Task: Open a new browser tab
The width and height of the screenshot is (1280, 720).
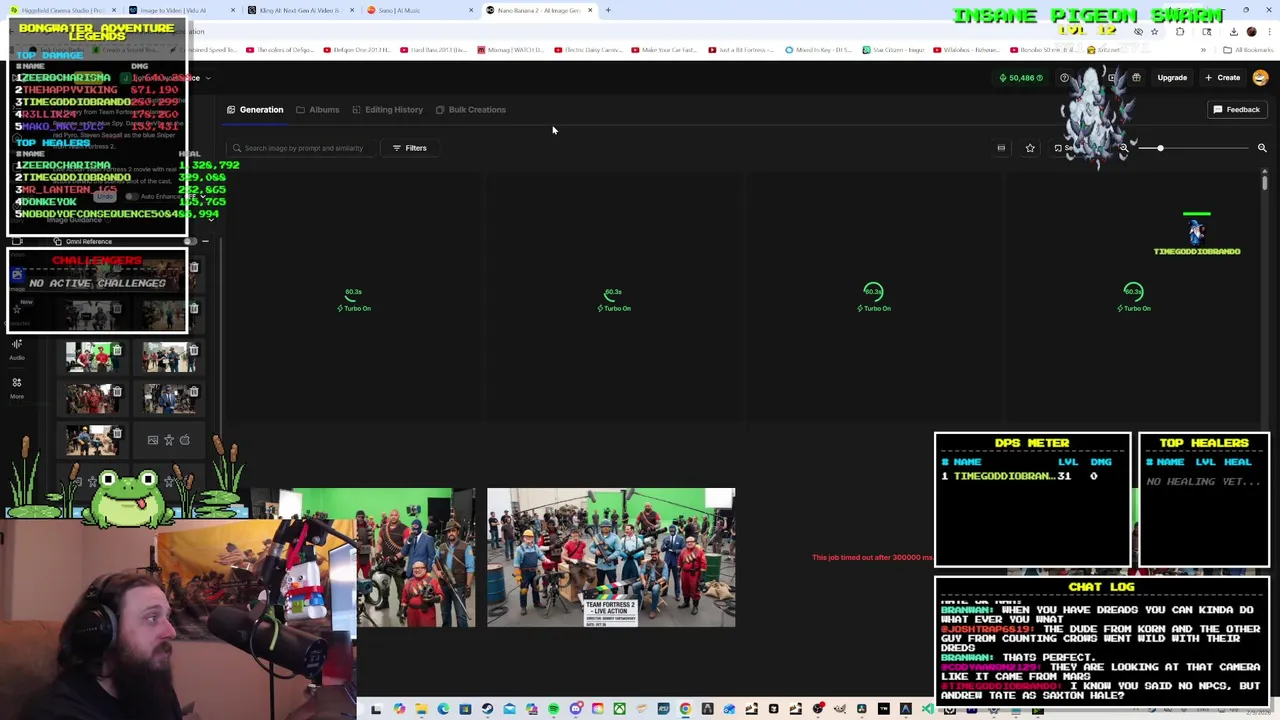Action: pos(608,10)
